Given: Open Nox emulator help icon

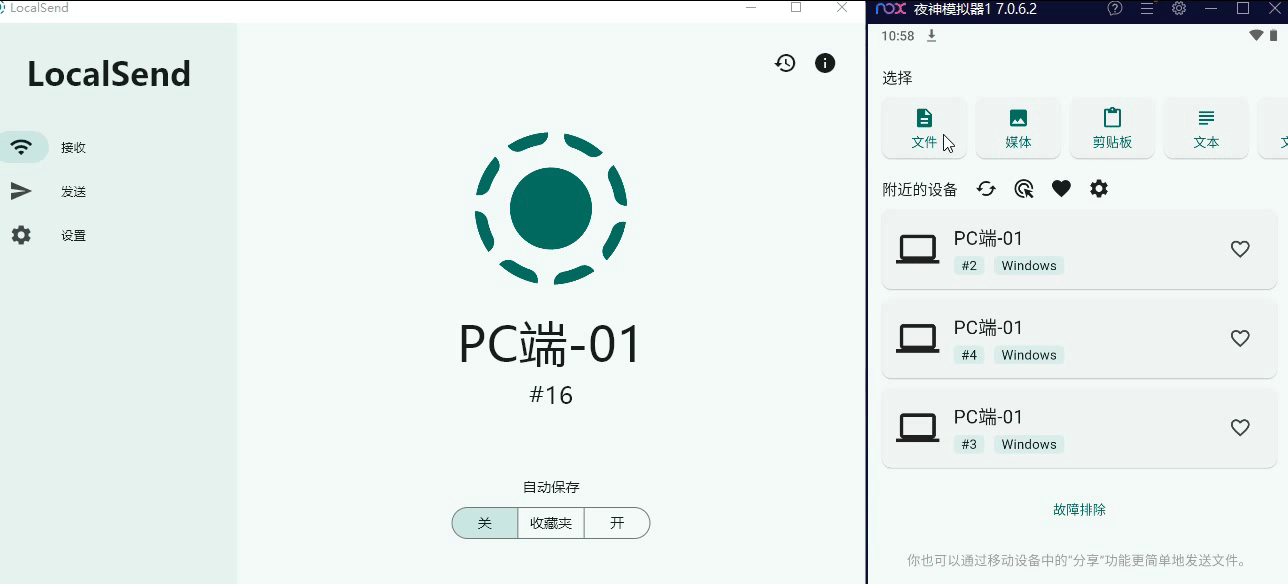Looking at the screenshot, I should 1115,9.
